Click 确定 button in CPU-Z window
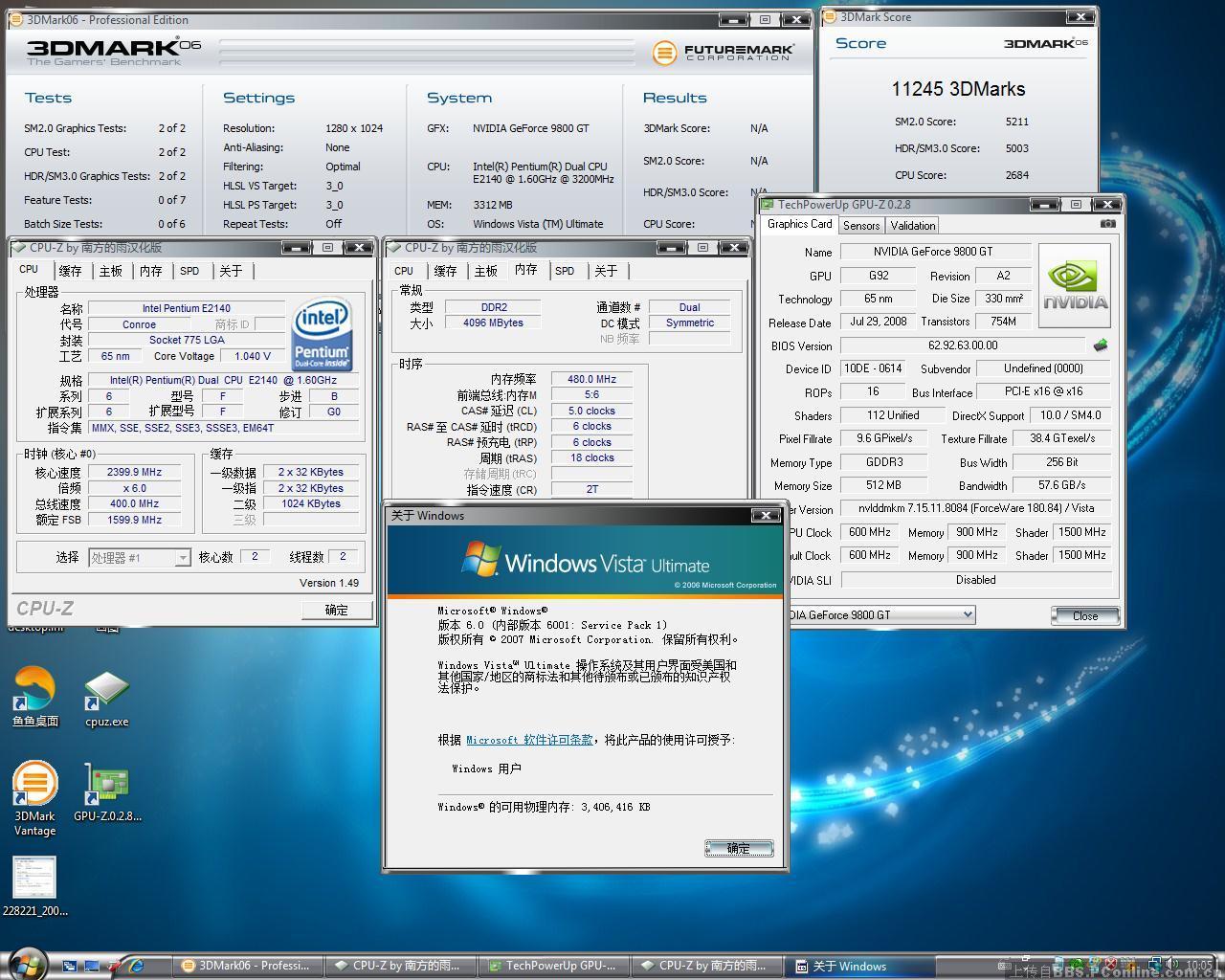The width and height of the screenshot is (1225, 980). (x=336, y=610)
